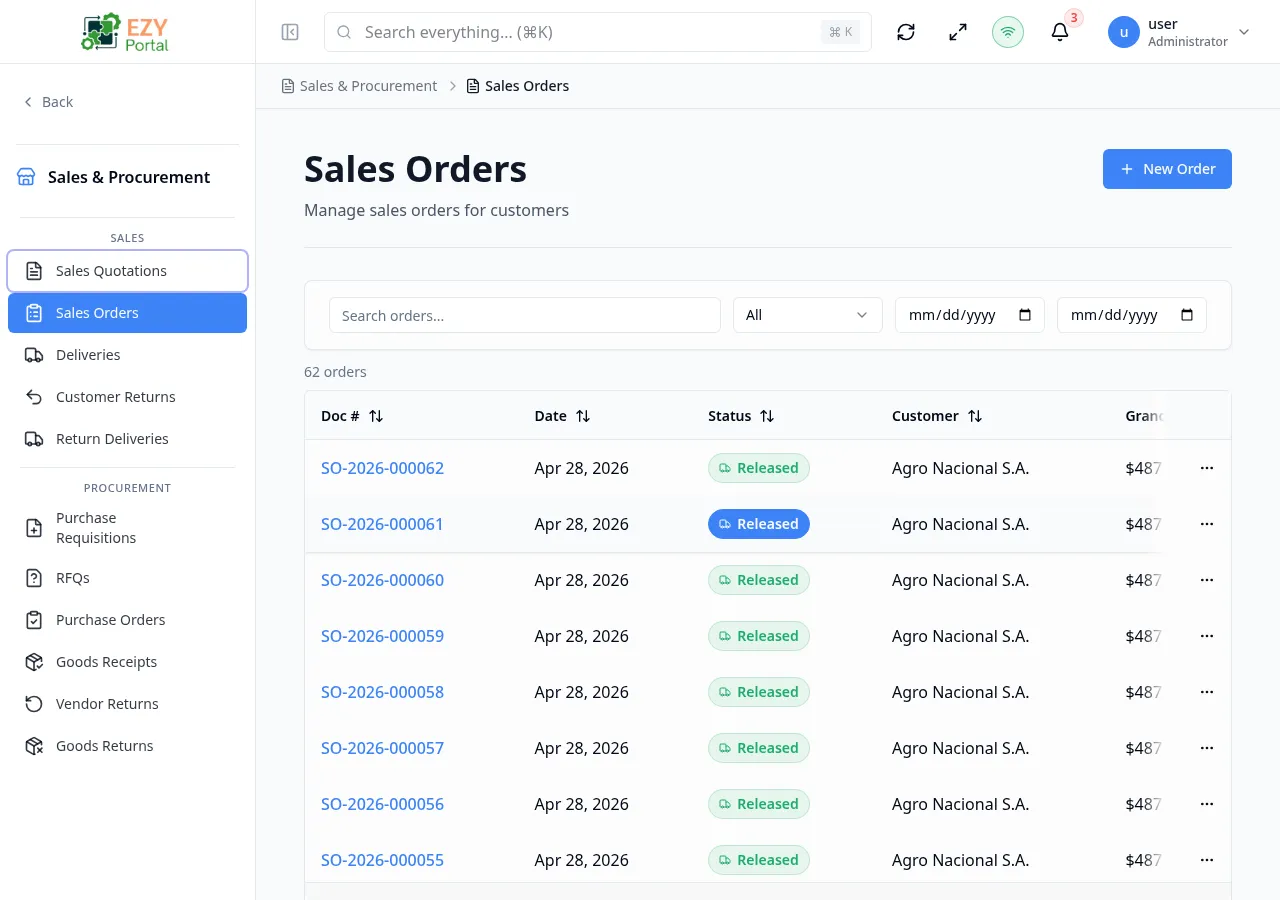Open Goods Receipts in sidebar

pyautogui.click(x=127, y=662)
